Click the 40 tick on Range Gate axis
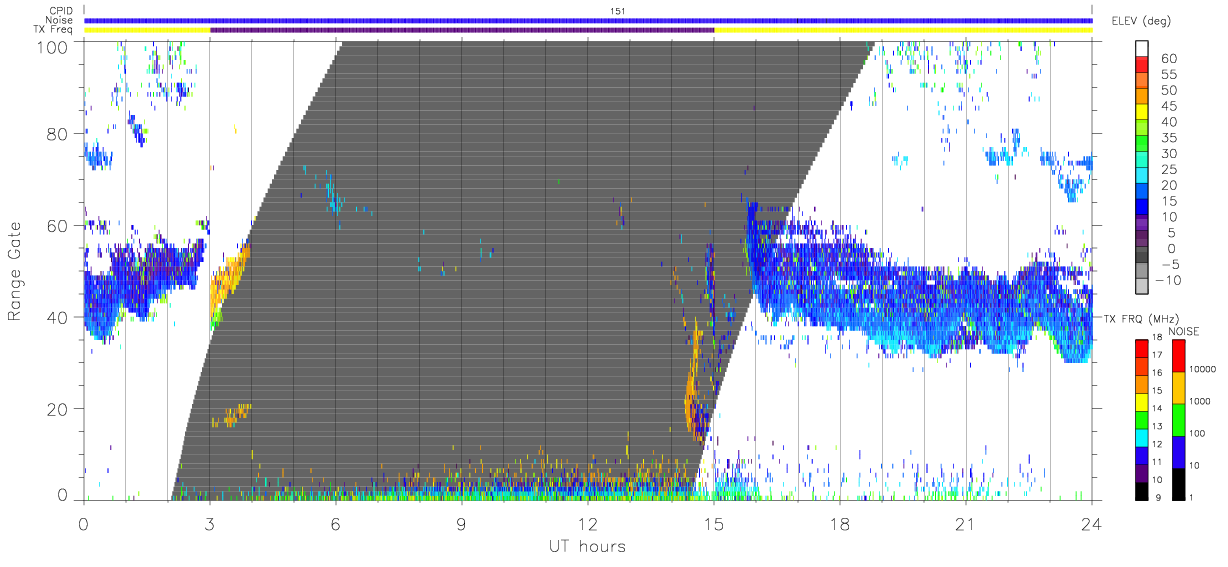The height and width of the screenshot is (567, 1228). [58, 318]
